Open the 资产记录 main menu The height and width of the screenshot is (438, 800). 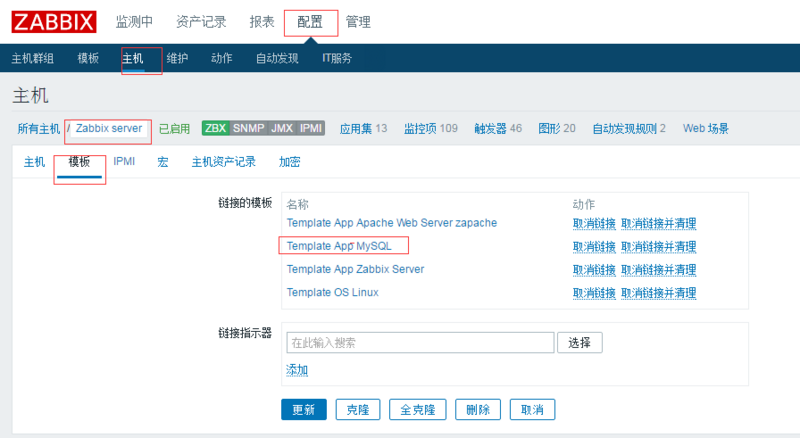201,22
